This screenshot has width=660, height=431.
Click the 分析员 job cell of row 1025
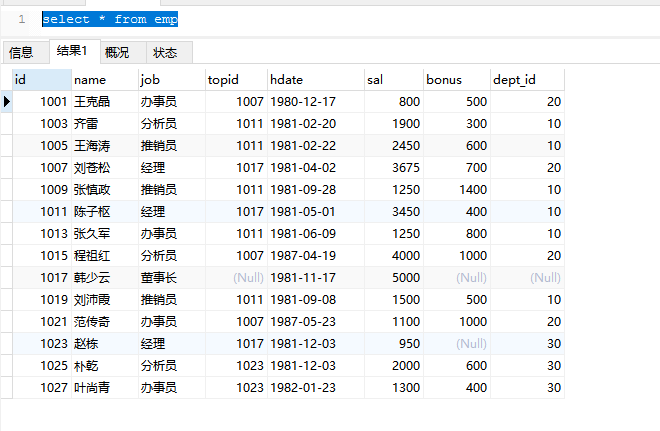click(x=172, y=365)
